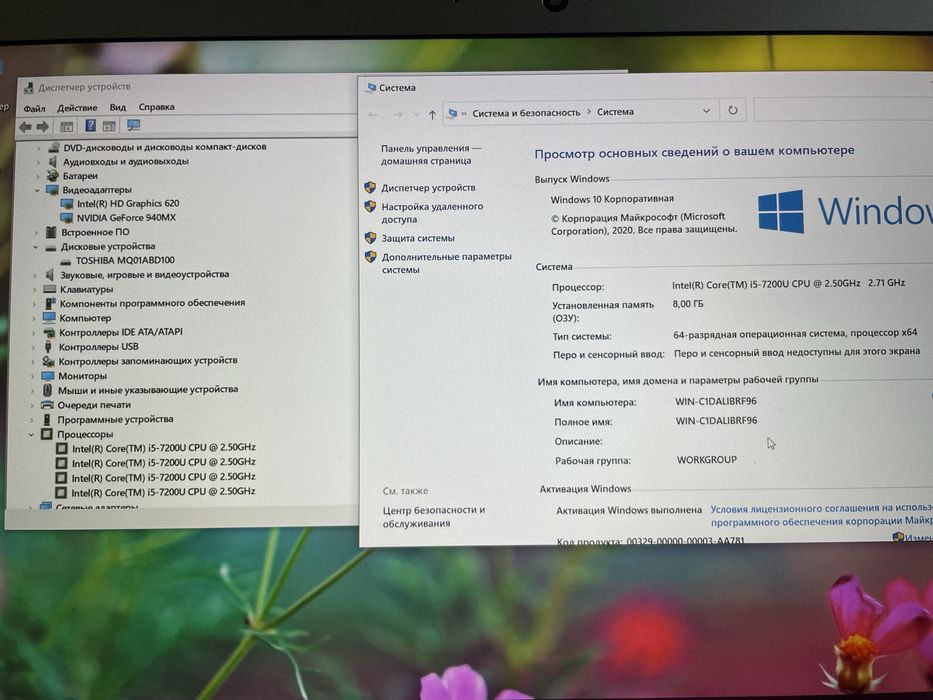Focus the Control Panel search field
This screenshot has width=933, height=700.
[x=843, y=110]
